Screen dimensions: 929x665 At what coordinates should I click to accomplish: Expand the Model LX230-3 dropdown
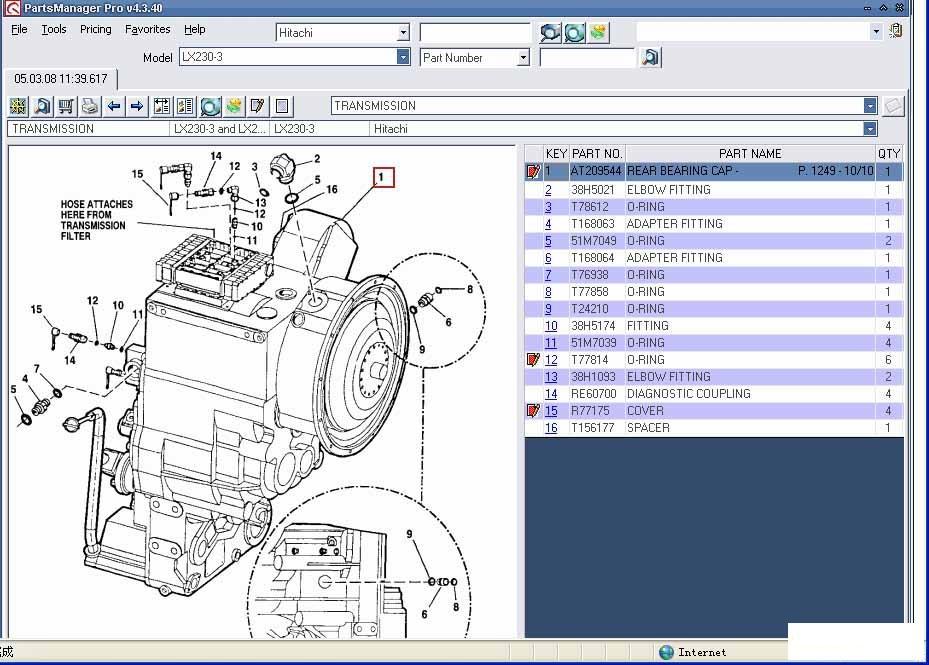(x=403, y=57)
